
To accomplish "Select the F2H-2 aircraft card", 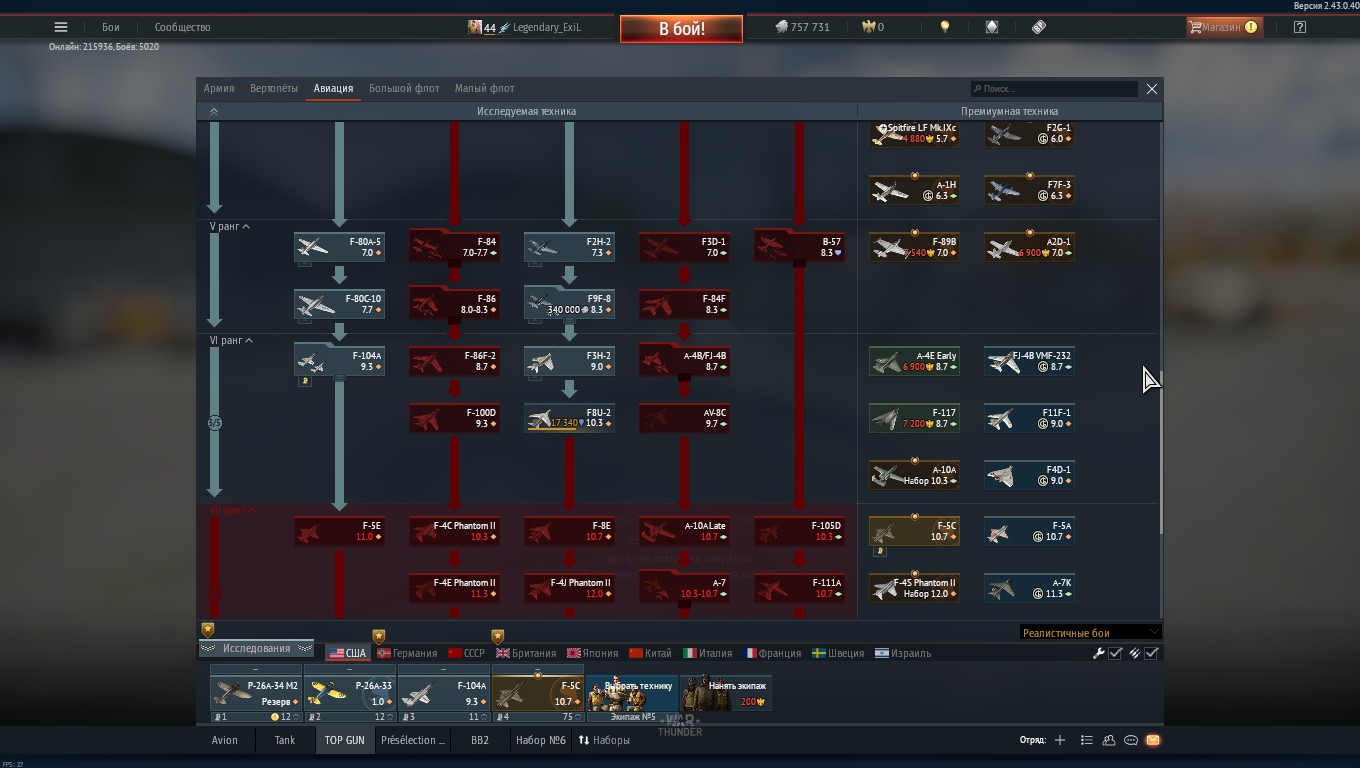I will [569, 247].
